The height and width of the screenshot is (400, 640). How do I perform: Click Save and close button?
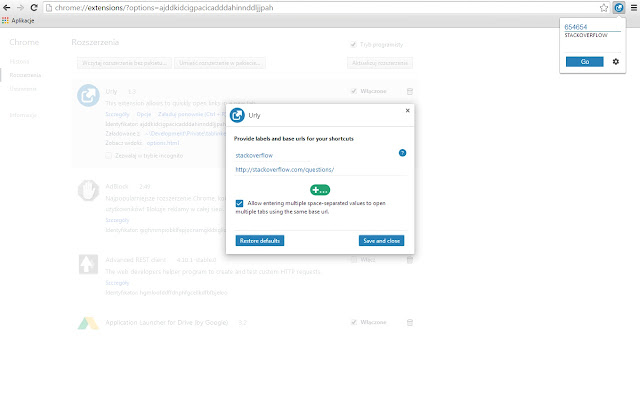pos(382,241)
